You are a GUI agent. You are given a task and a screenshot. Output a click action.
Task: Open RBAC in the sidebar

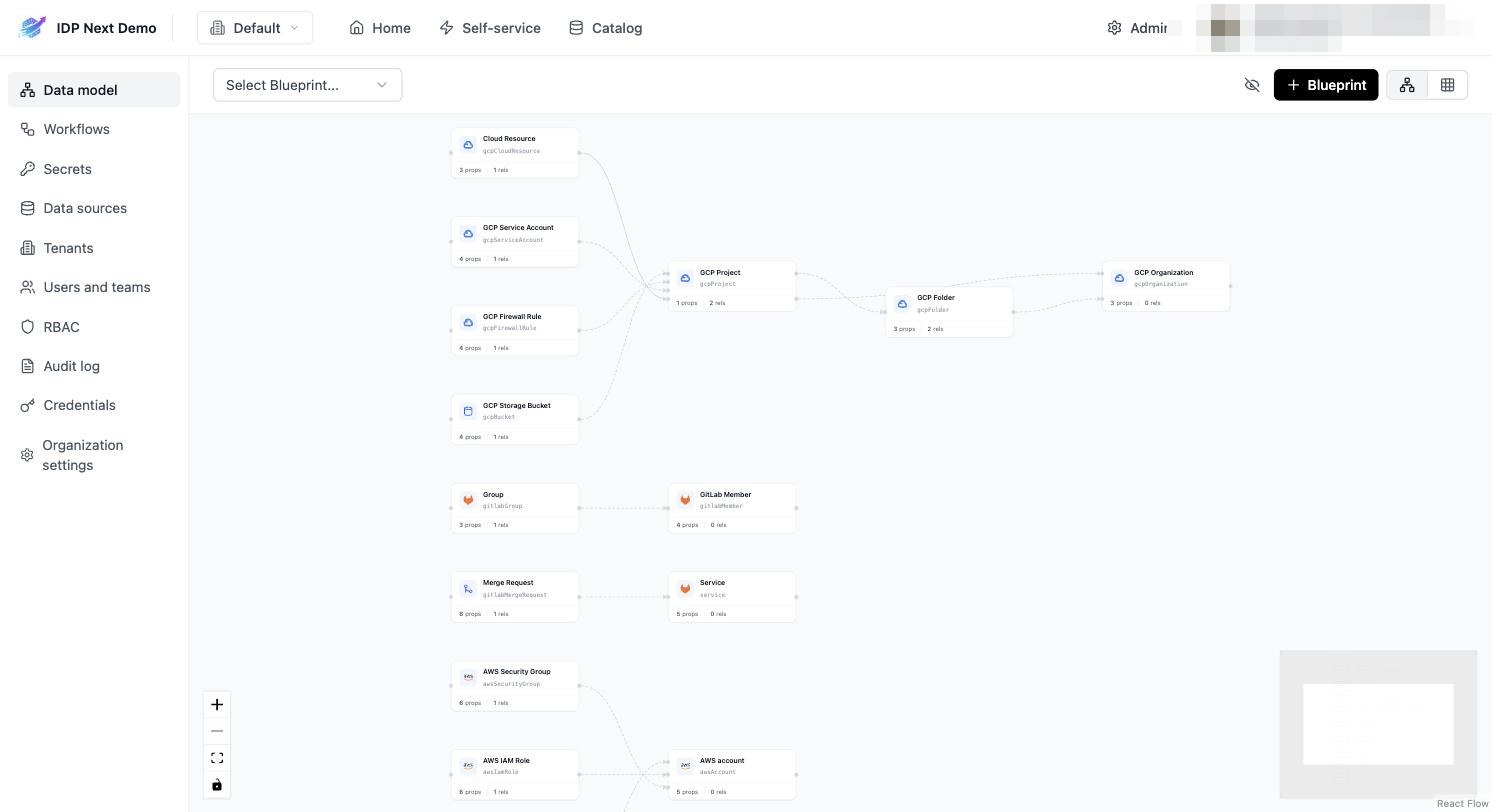(x=94, y=327)
